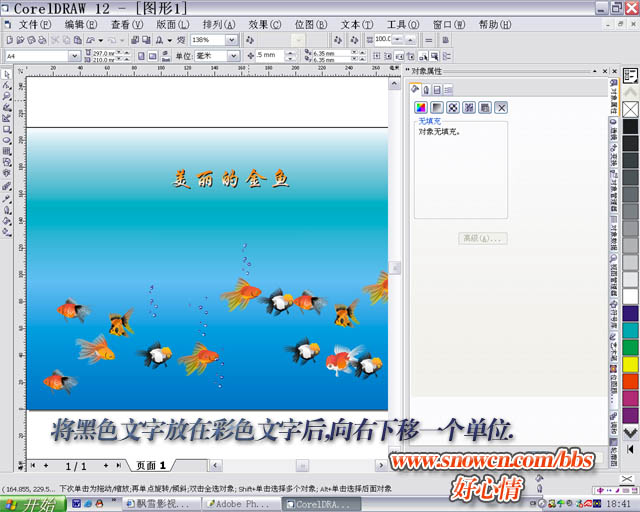Expand the application launcher dropdown arrow
The width and height of the screenshot is (640, 512).
coord(170,40)
